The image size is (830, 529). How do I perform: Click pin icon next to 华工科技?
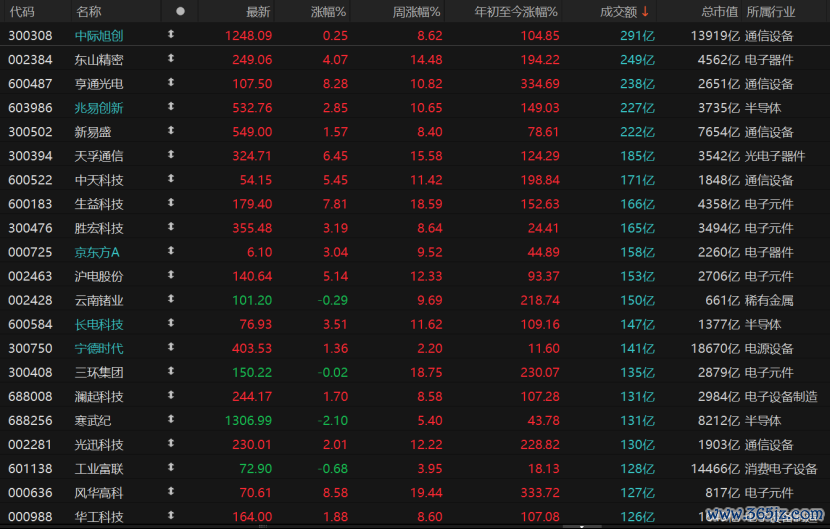tap(171, 515)
